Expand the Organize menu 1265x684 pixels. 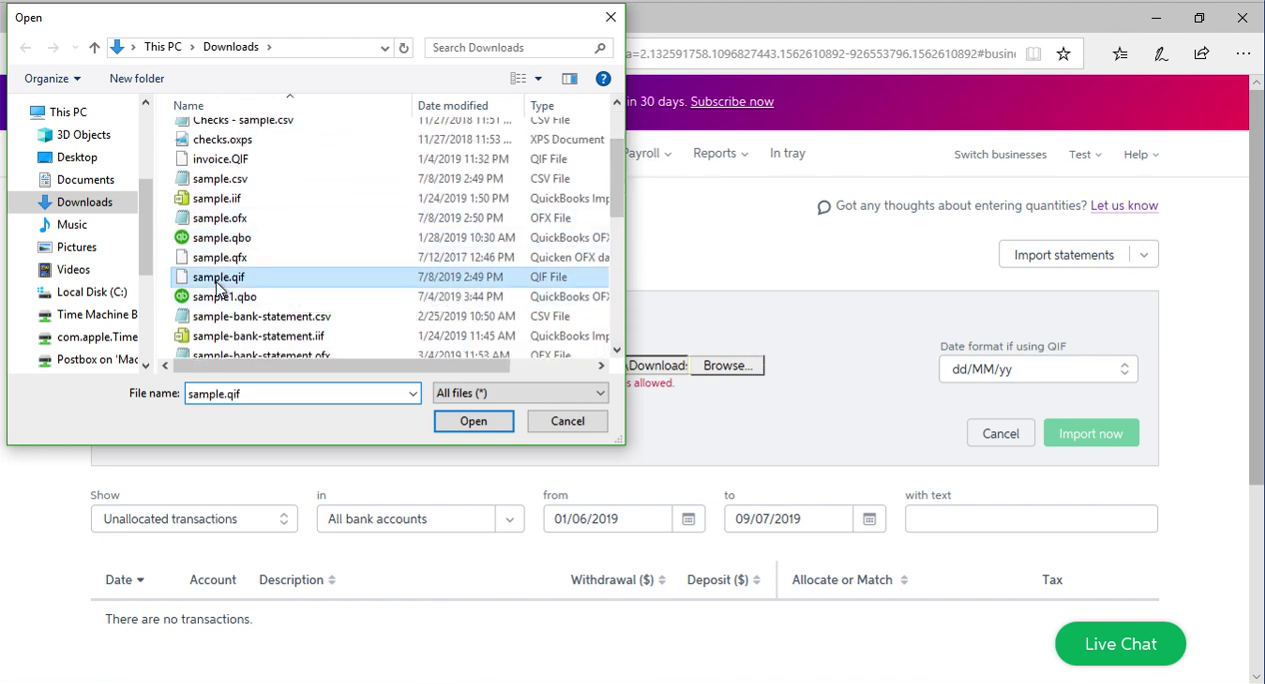pos(53,79)
